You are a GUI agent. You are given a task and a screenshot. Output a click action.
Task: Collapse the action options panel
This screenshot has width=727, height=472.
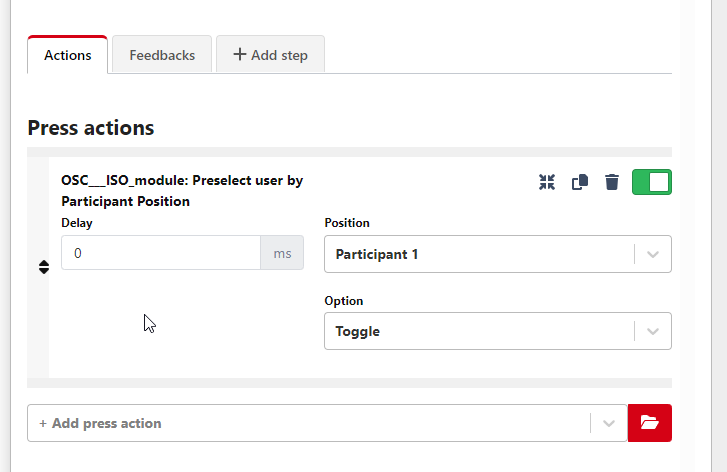pos(546,182)
